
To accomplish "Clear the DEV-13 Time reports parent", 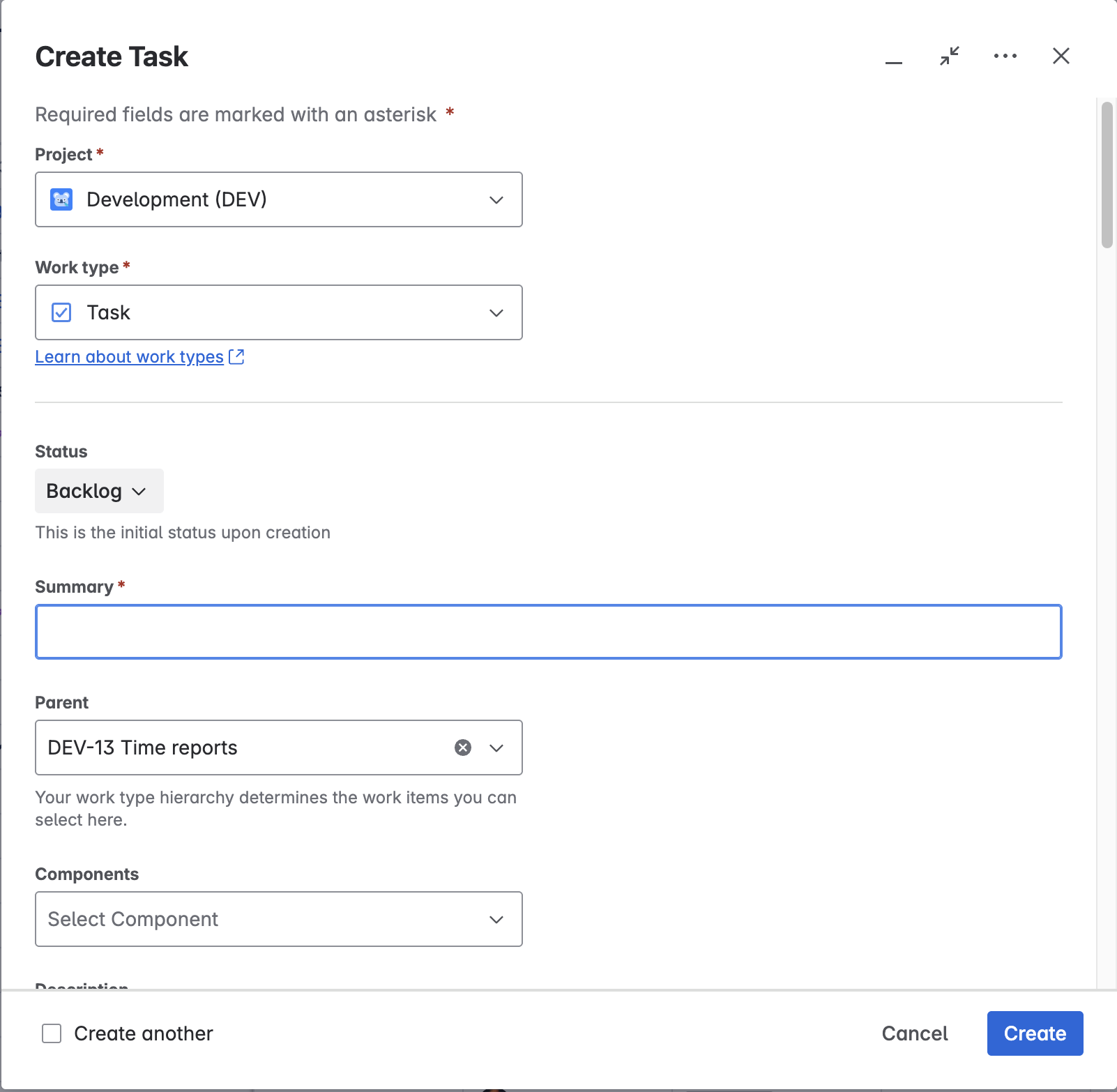I will [462, 748].
